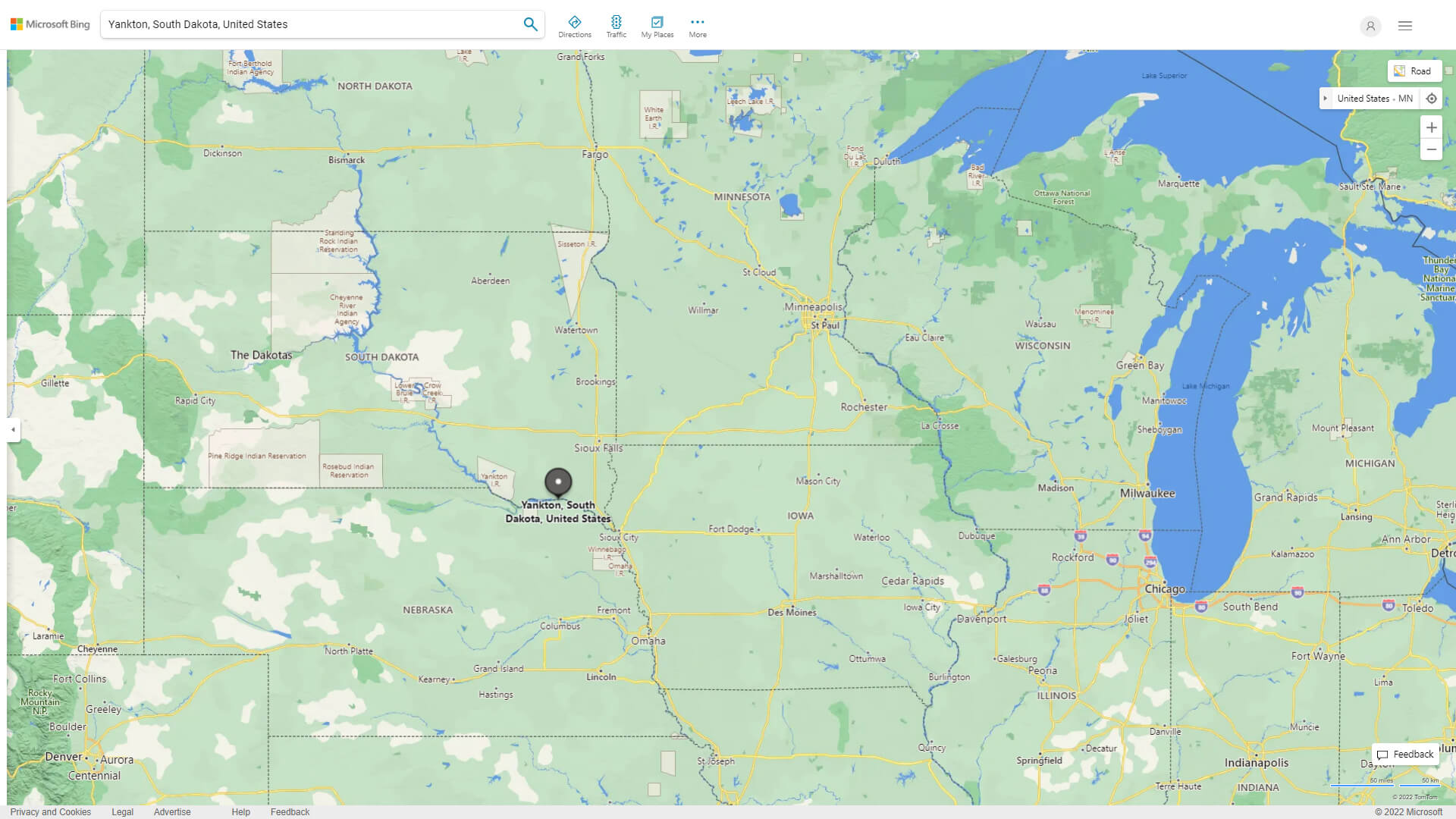This screenshot has height=819, width=1456.
Task: Open the Privacy and Cookies link
Action: tap(50, 811)
